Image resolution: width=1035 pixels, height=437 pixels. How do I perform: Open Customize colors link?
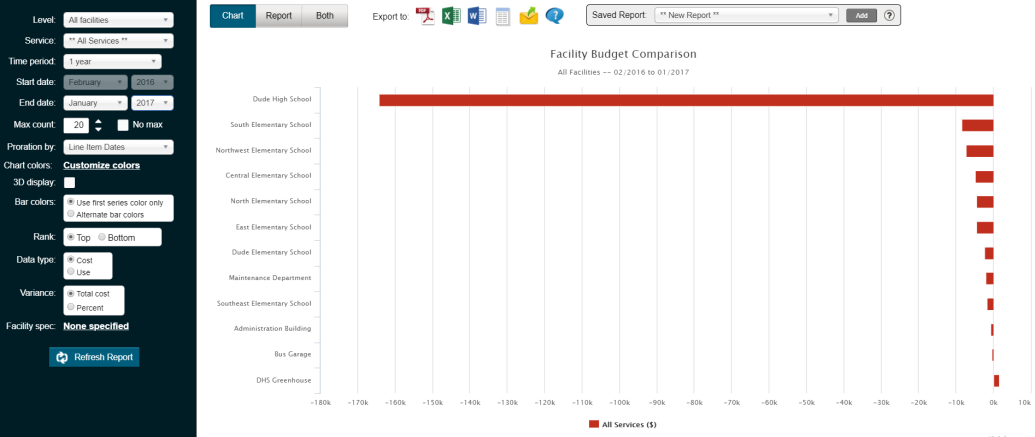[102, 165]
